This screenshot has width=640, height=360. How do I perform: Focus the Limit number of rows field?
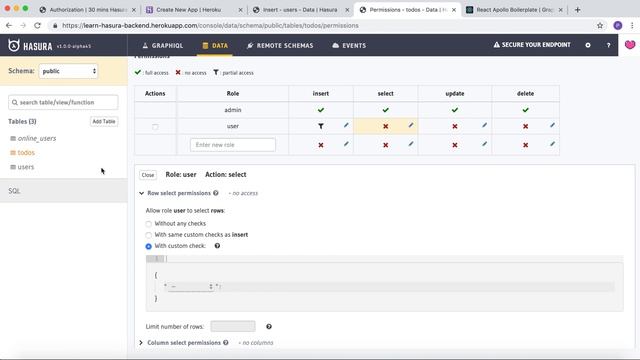[x=233, y=326]
